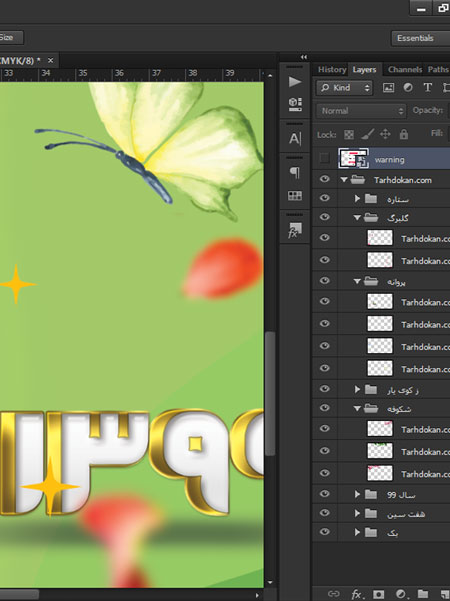450x601 pixels.
Task: Click the Size button in options bar
Action: point(11,37)
